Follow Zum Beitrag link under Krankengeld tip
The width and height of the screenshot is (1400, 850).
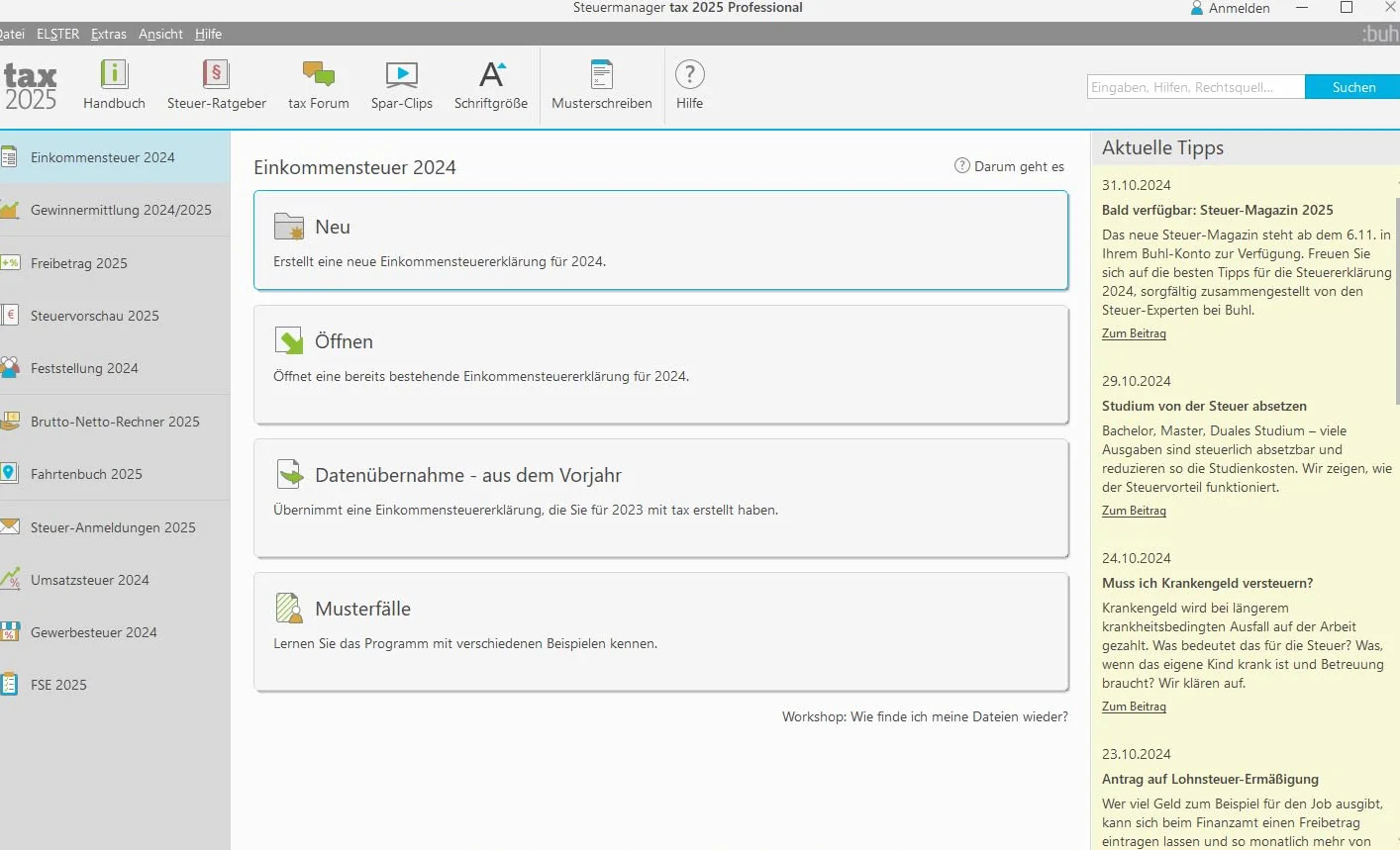[1134, 707]
